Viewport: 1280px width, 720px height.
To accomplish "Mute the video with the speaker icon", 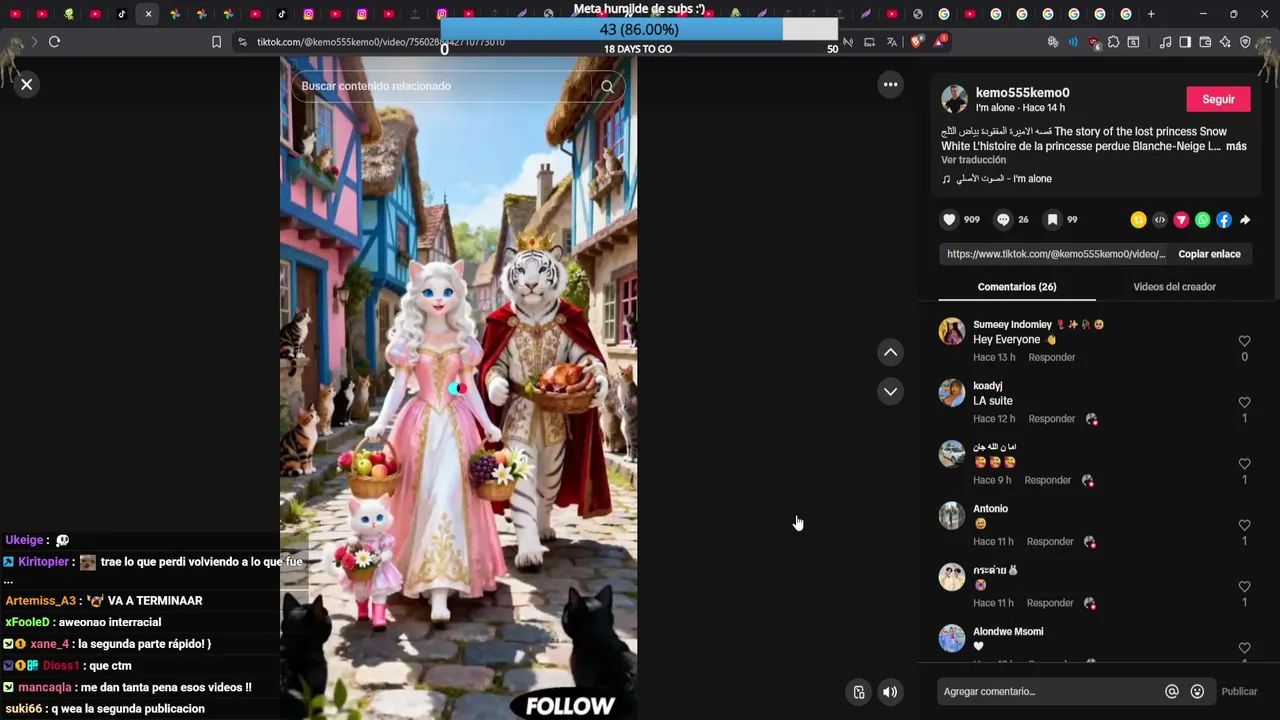I will (890, 692).
